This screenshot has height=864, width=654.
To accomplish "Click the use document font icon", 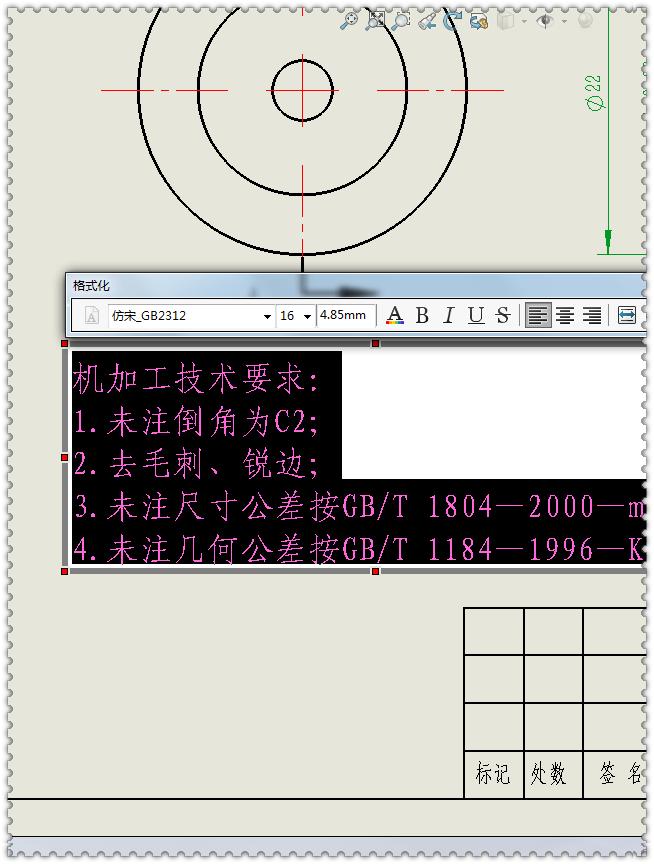I will point(91,316).
